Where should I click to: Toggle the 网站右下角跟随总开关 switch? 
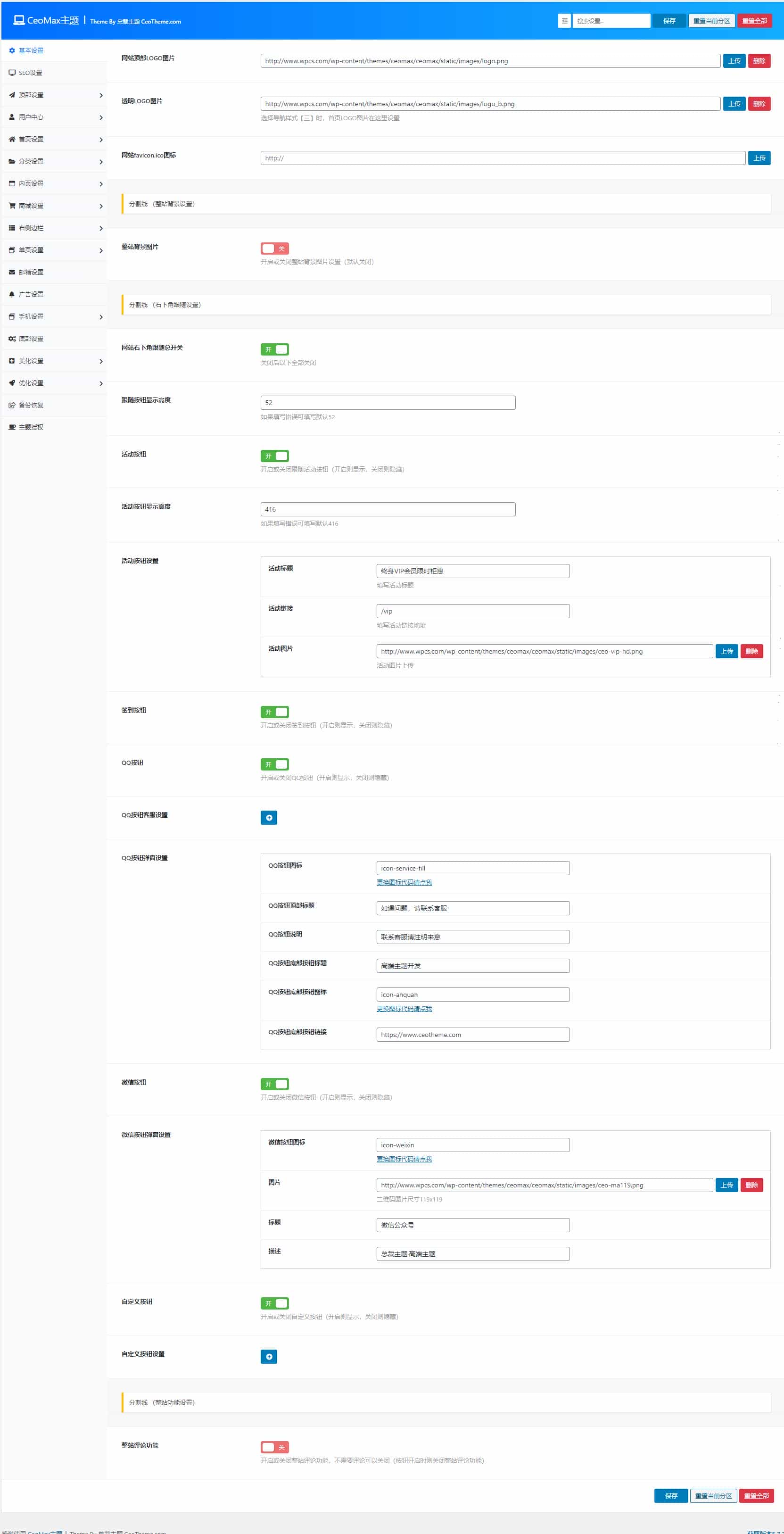point(274,349)
